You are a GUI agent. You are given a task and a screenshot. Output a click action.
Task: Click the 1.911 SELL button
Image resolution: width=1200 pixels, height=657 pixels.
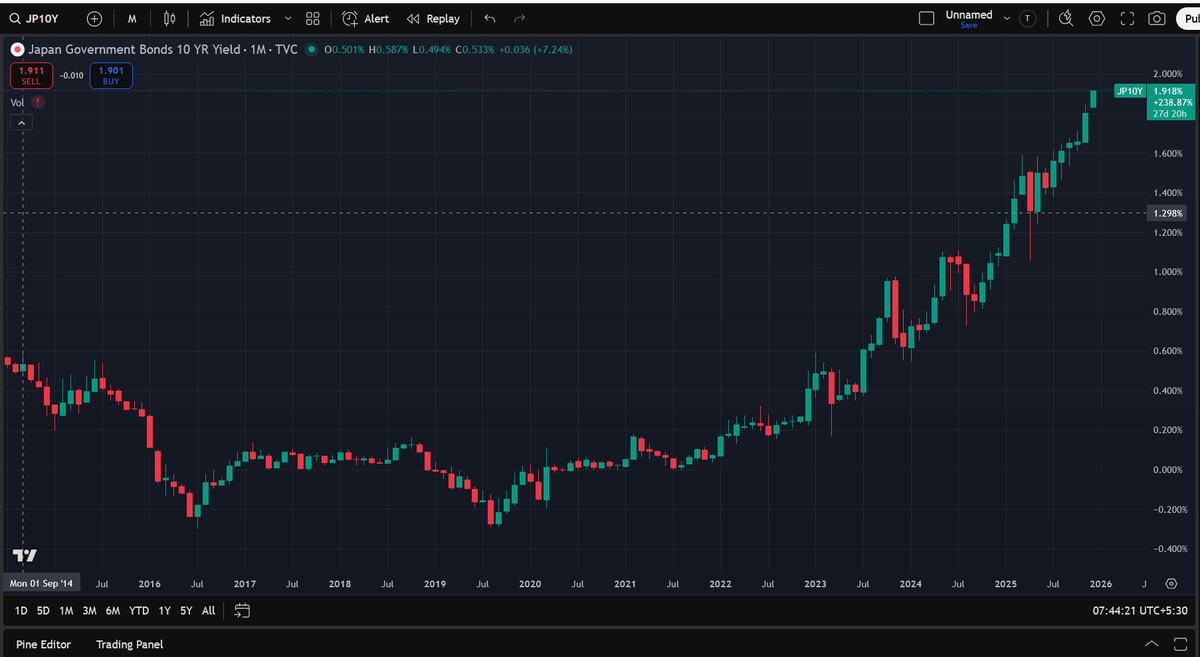coord(31,75)
